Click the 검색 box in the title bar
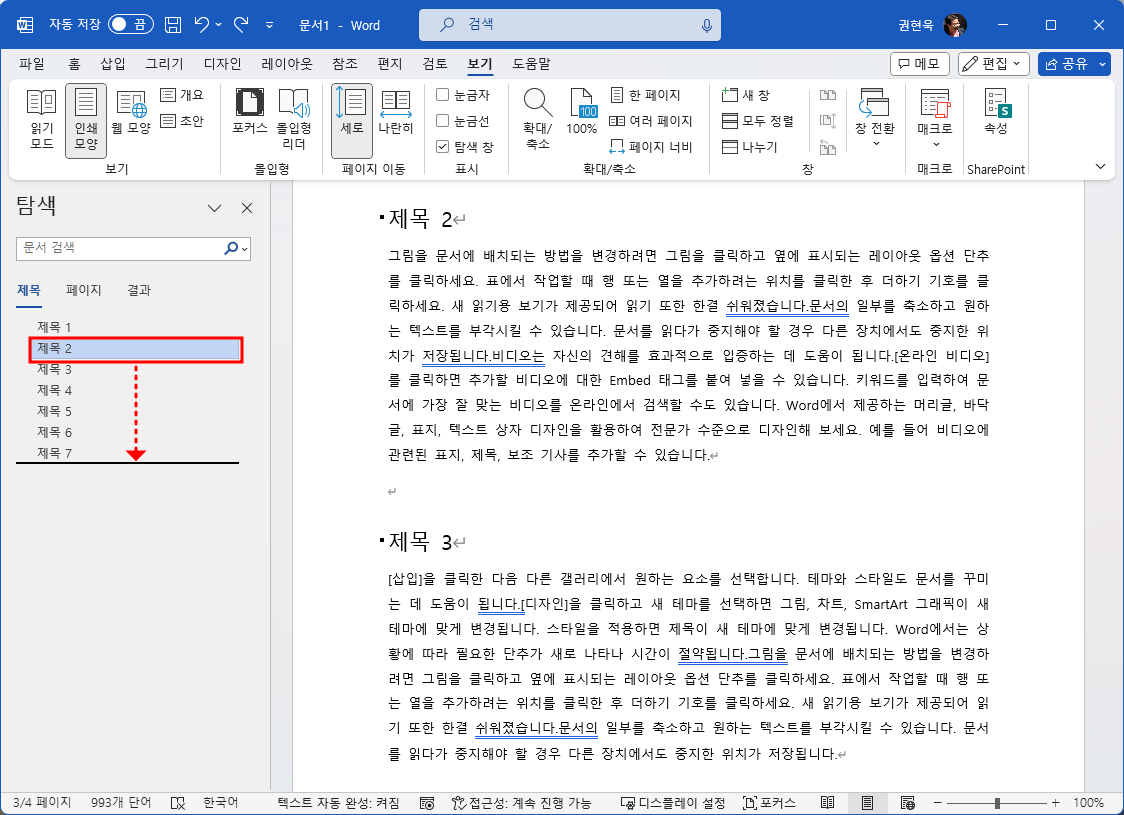This screenshot has width=1124, height=815. click(570, 25)
